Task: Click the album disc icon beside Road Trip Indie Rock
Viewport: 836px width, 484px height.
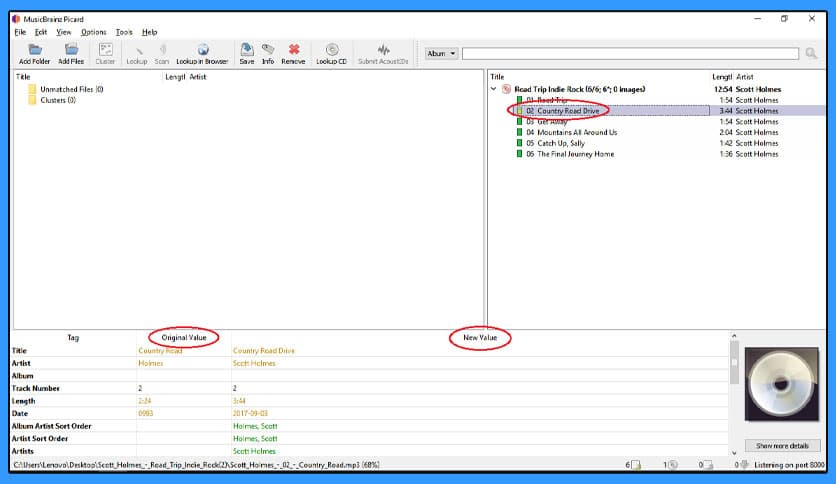Action: (507, 90)
